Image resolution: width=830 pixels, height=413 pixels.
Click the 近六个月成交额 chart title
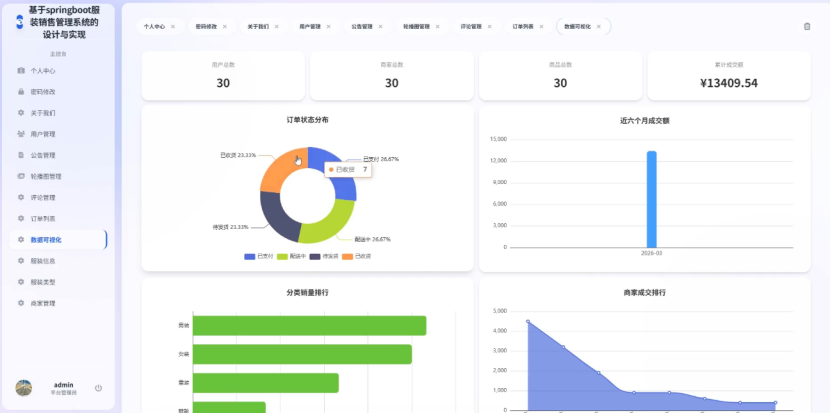(645, 121)
